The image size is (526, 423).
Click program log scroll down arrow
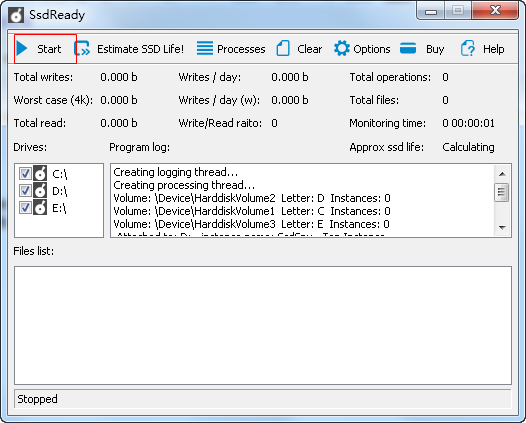click(502, 227)
